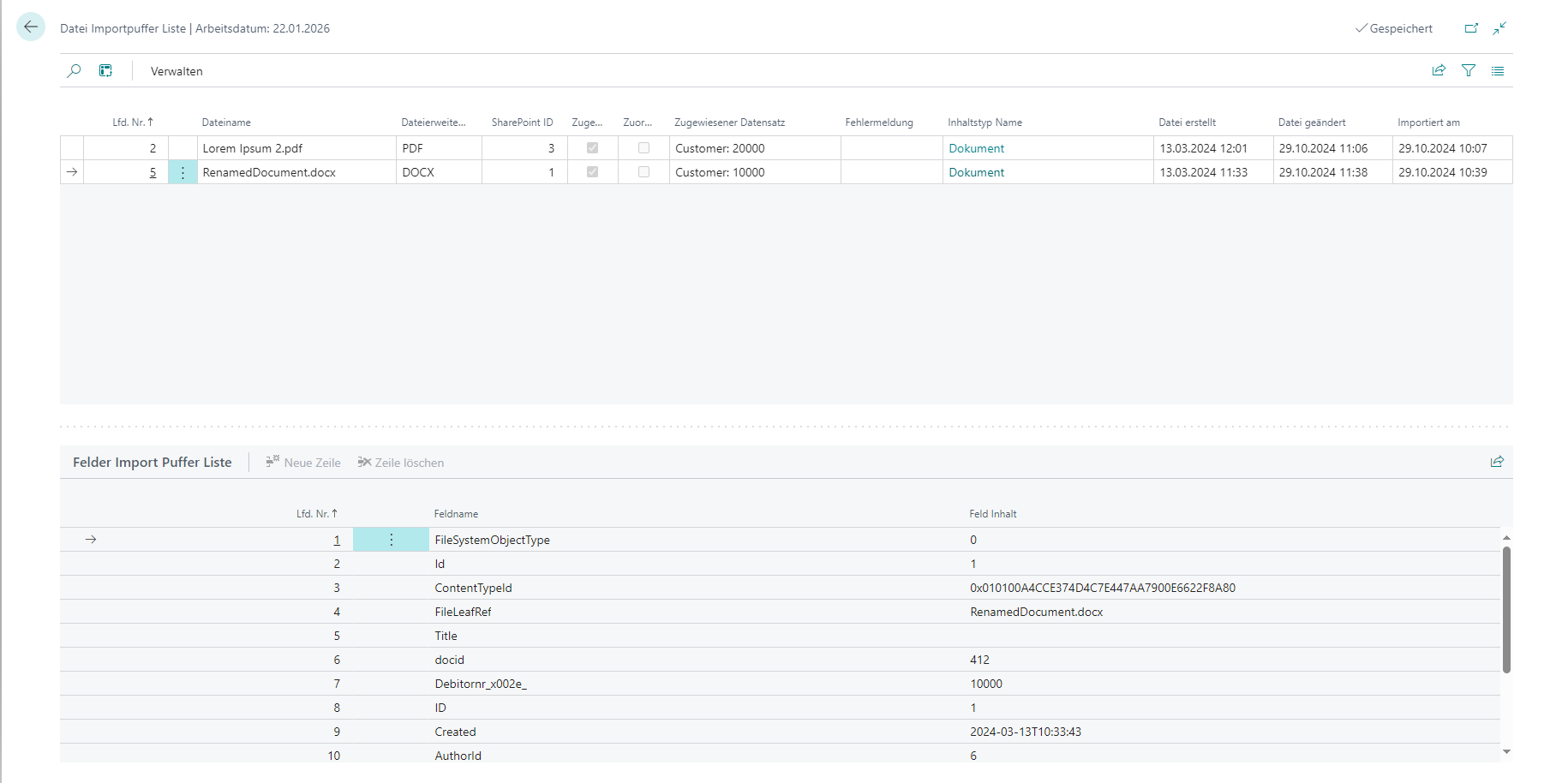Image resolution: width=1568 pixels, height=783 pixels.
Task: Toggle Zuor... checkbox for Lorem Ipsum 2.pdf
Action: click(643, 148)
